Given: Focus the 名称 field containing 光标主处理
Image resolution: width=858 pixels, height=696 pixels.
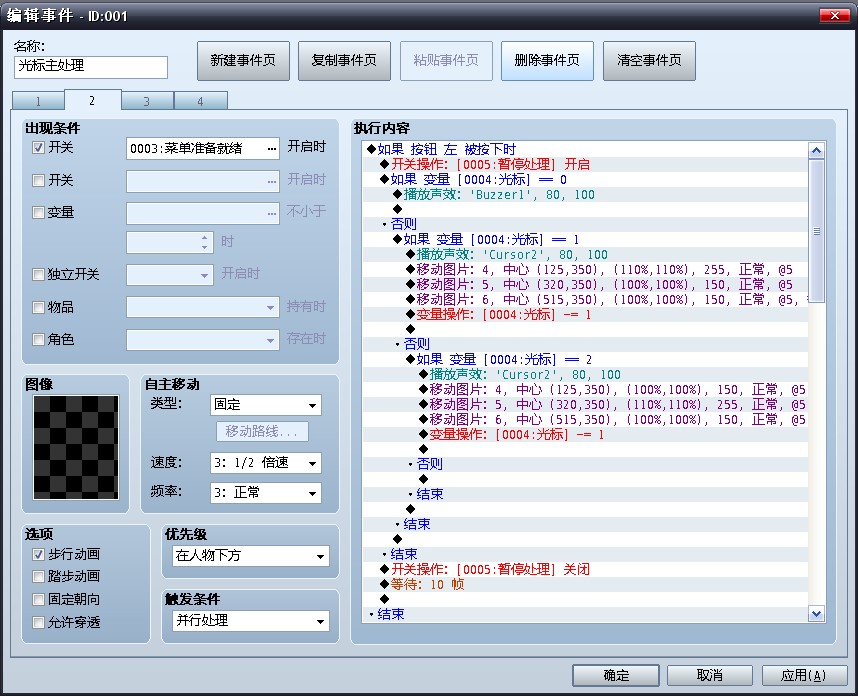Looking at the screenshot, I should 91,66.
